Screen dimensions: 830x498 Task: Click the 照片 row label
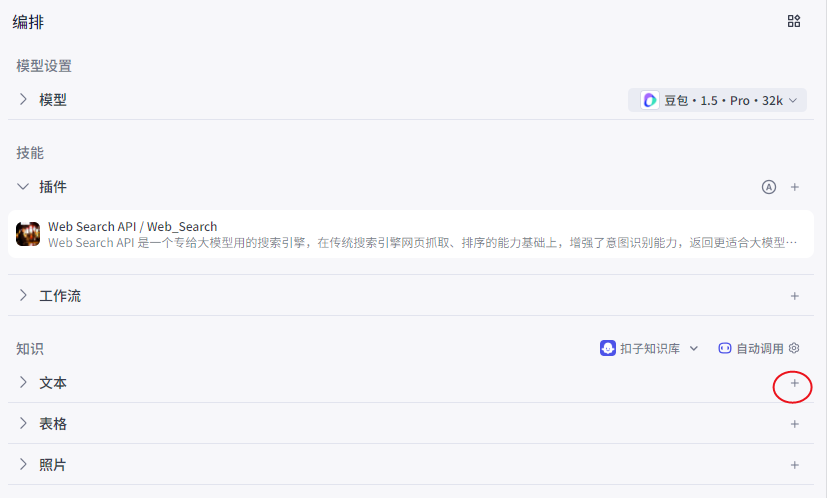(x=53, y=465)
